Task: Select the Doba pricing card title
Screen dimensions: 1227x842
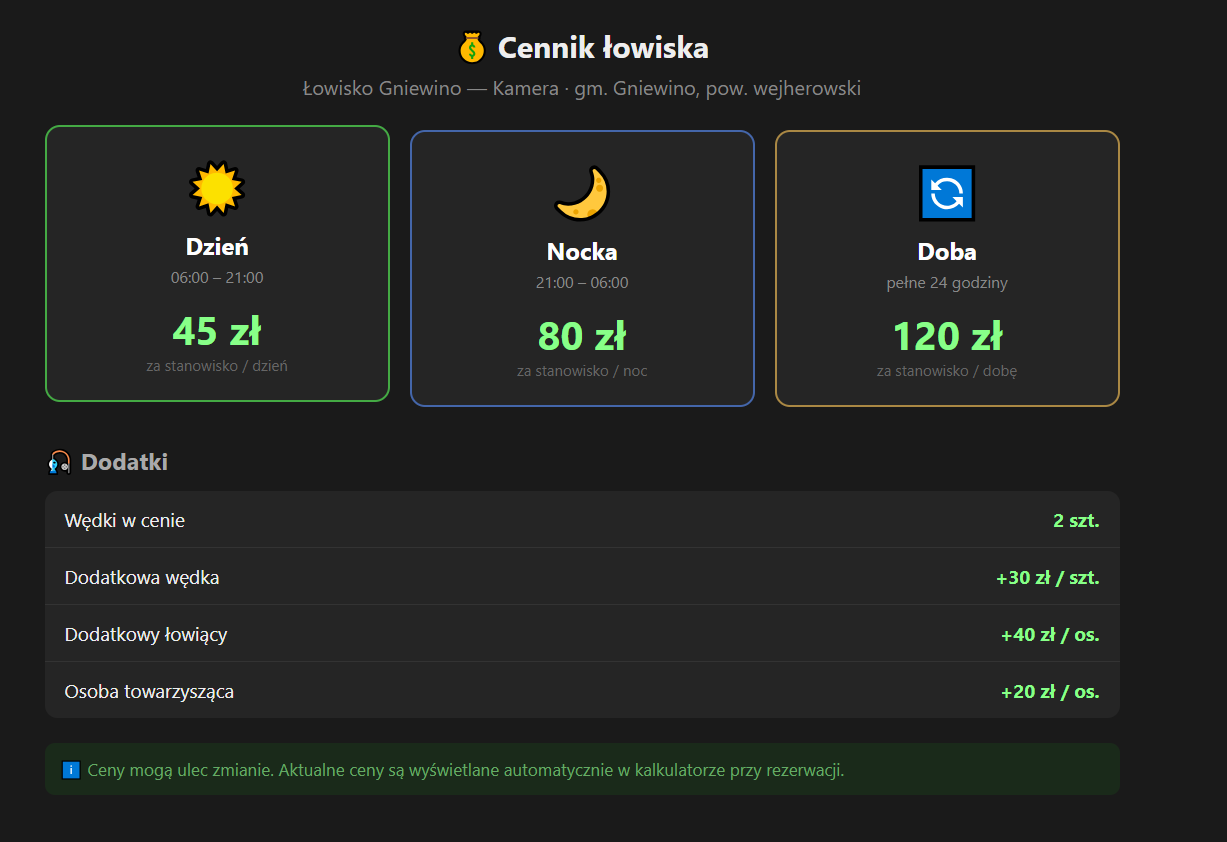Action: [946, 251]
